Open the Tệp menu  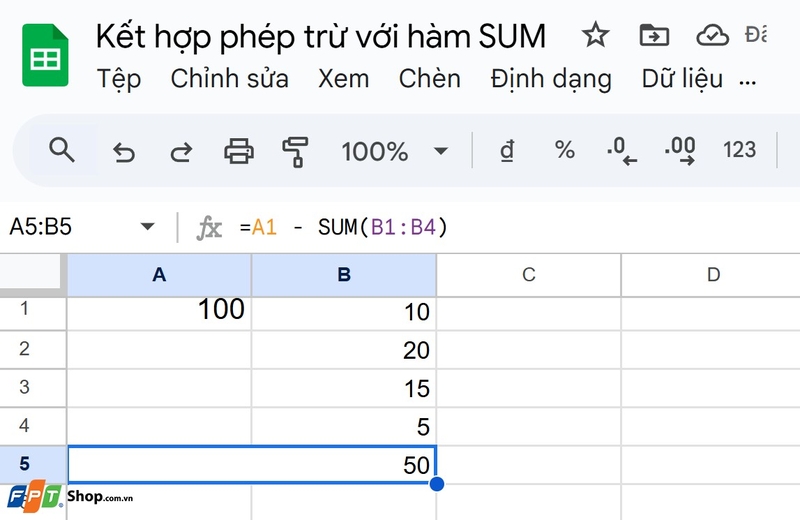pos(118,79)
